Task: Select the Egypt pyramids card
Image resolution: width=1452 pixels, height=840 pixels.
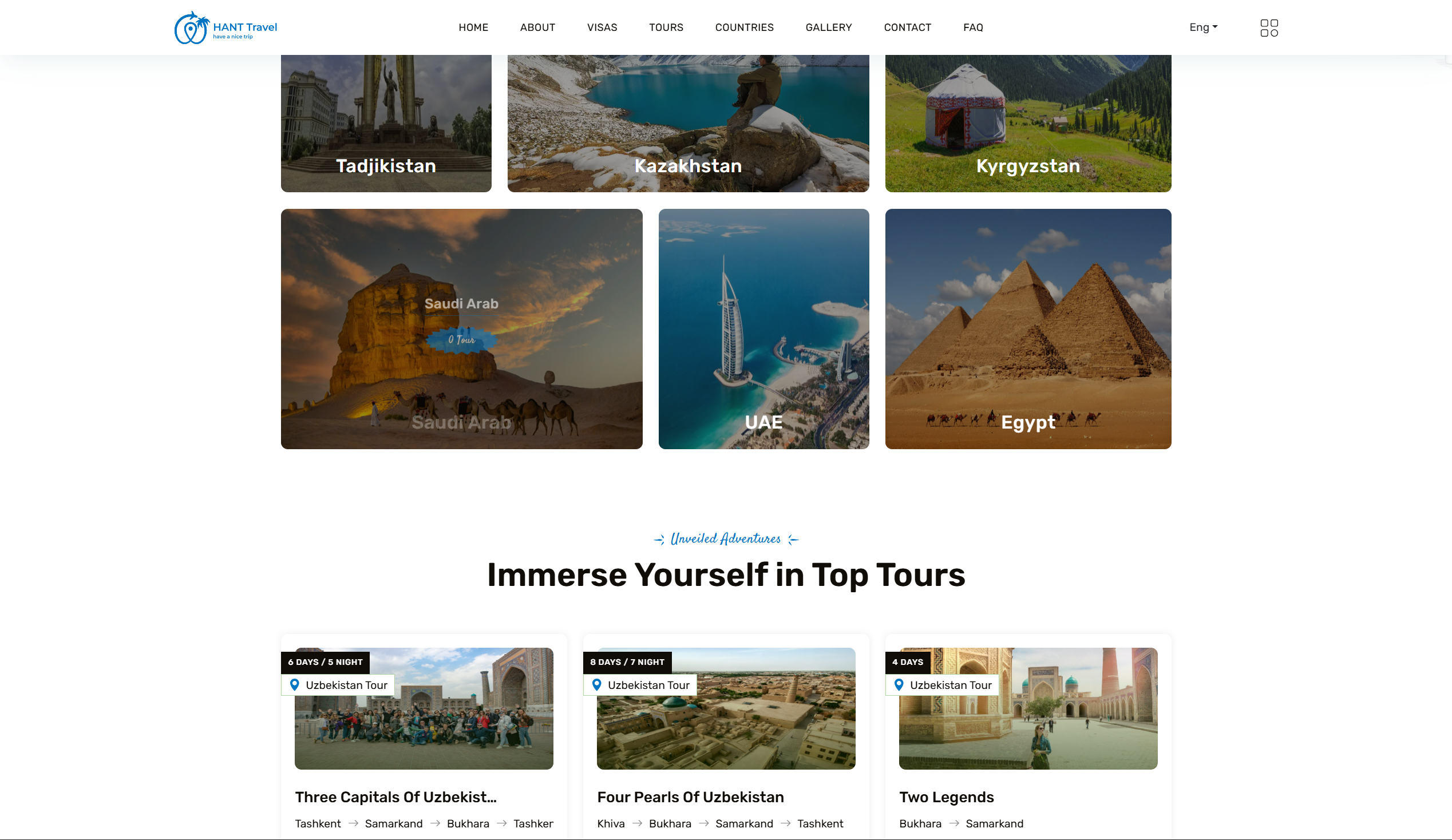Action: [1028, 329]
